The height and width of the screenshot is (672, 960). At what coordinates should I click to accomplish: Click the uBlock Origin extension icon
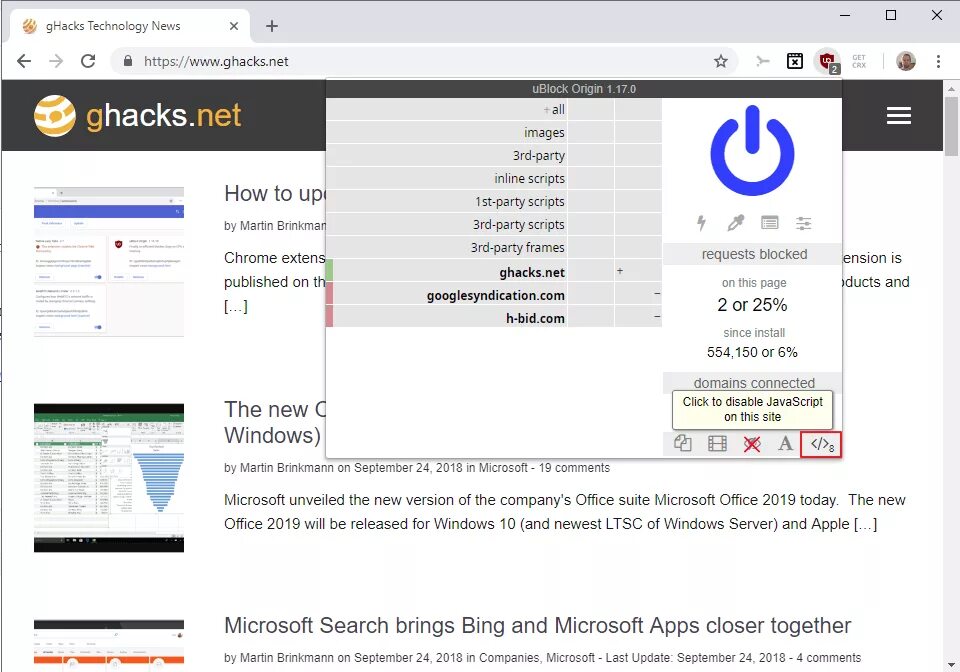pos(827,61)
